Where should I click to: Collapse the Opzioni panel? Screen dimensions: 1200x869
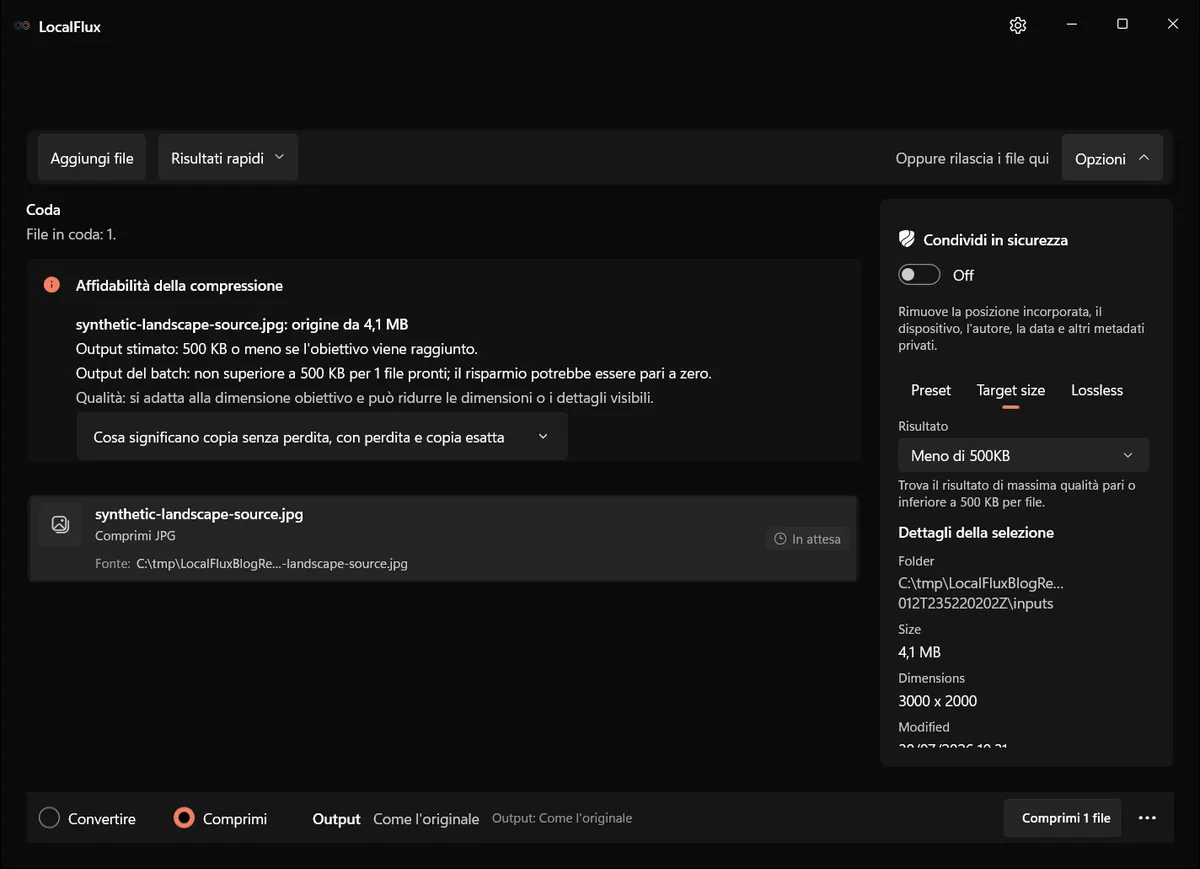1112,158
